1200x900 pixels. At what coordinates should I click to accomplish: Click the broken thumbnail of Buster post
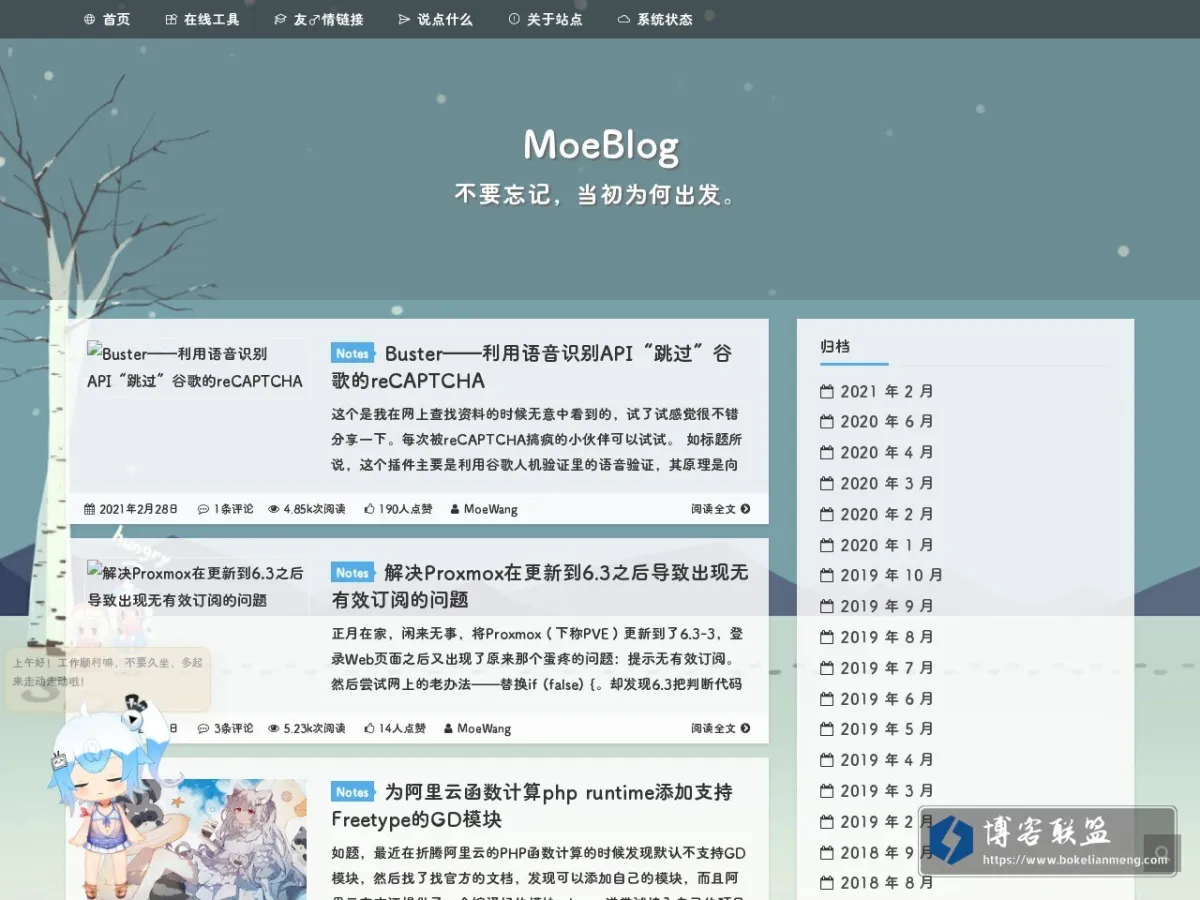pyautogui.click(x=196, y=367)
